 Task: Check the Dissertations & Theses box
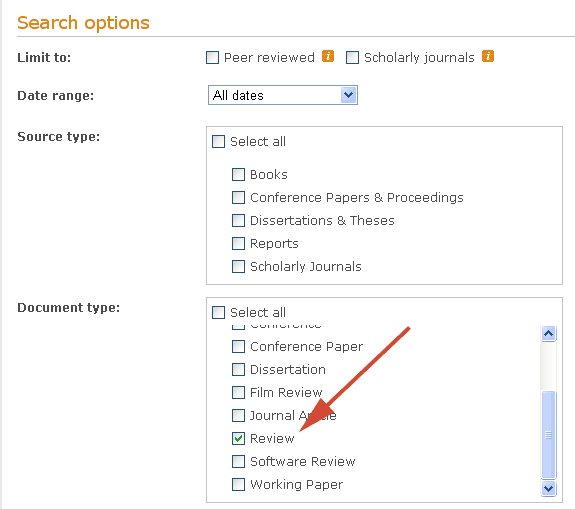click(238, 221)
